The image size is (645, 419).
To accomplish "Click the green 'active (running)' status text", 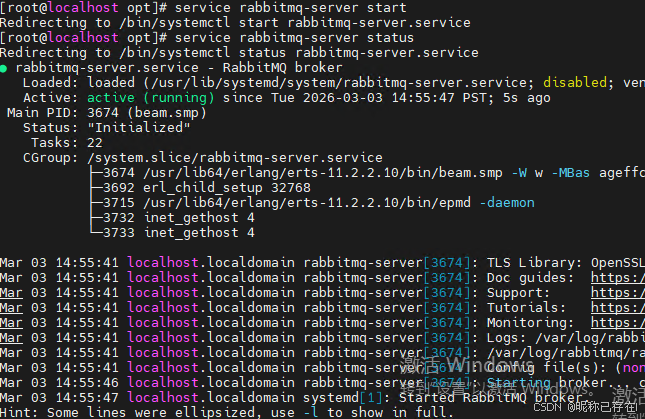I will pos(151,98).
